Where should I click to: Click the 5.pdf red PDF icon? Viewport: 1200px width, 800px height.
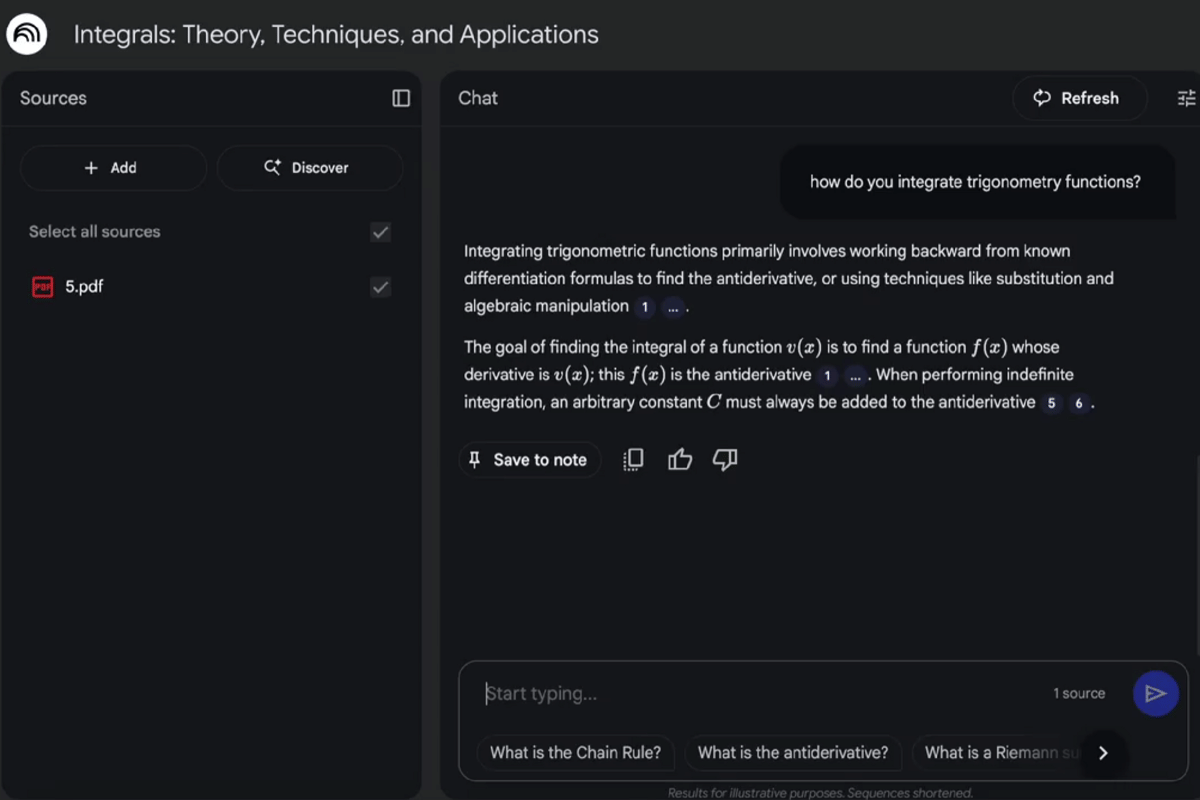click(x=42, y=287)
